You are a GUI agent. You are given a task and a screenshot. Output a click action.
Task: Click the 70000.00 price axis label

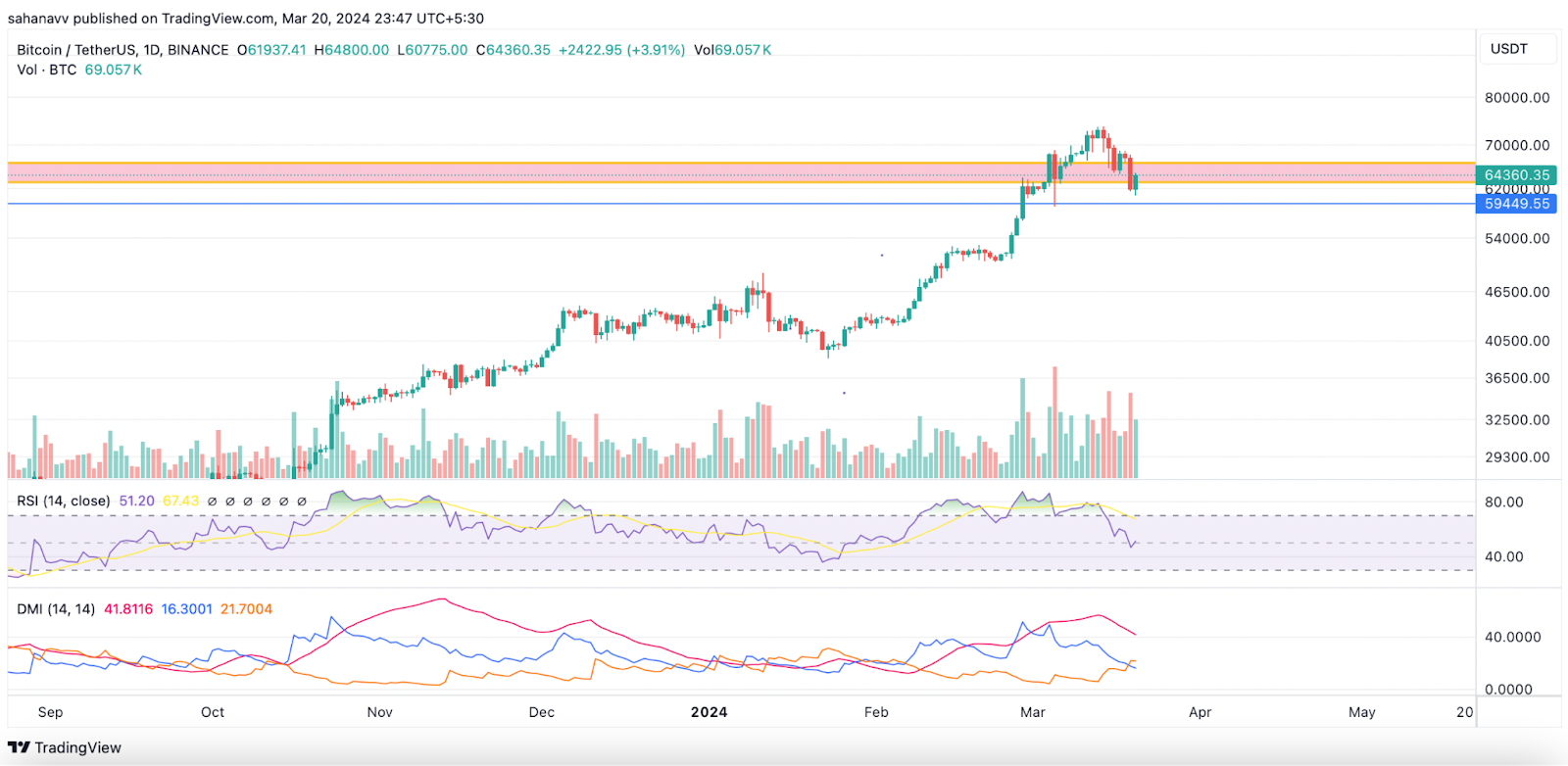[x=1517, y=145]
